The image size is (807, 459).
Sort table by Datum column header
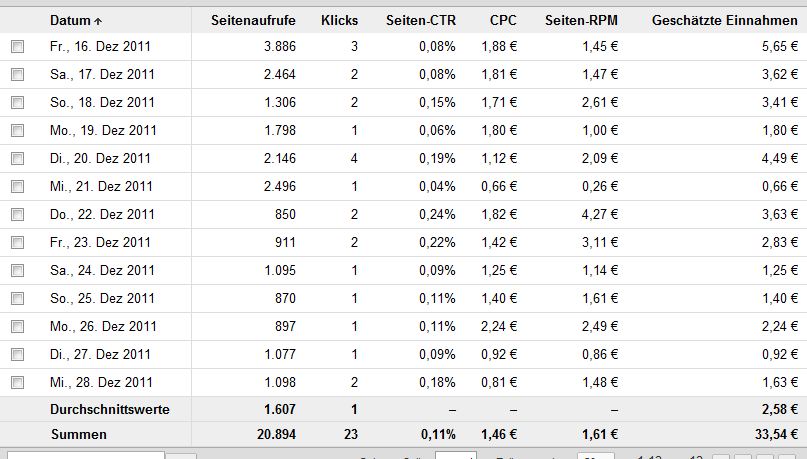click(70, 21)
